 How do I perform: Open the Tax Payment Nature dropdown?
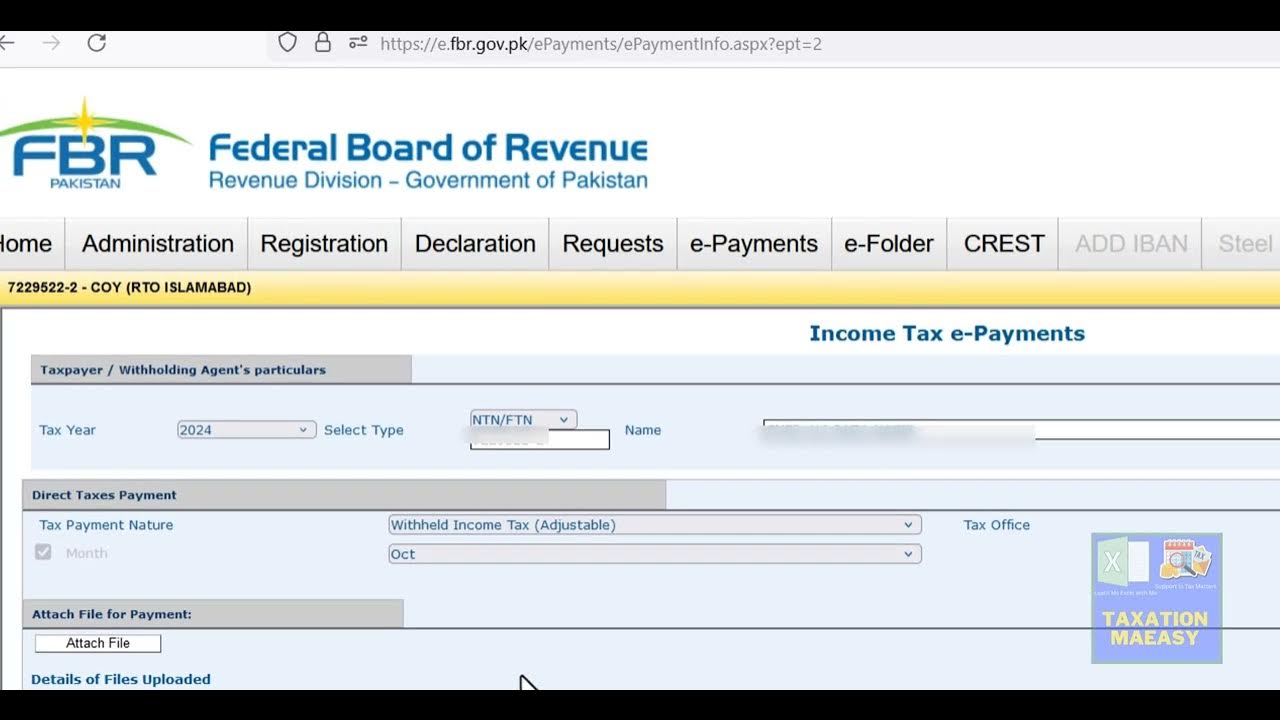655,525
